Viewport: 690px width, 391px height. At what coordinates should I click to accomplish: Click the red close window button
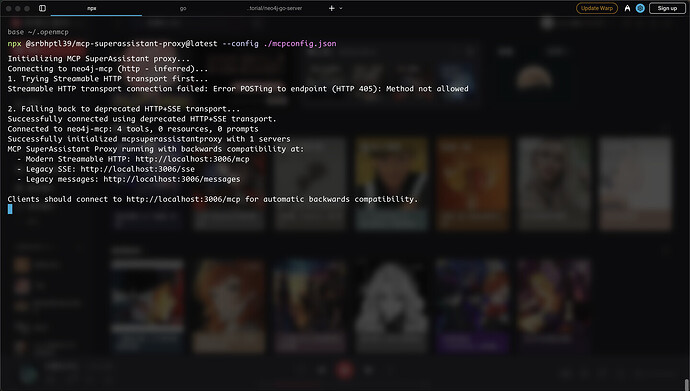click(8, 8)
